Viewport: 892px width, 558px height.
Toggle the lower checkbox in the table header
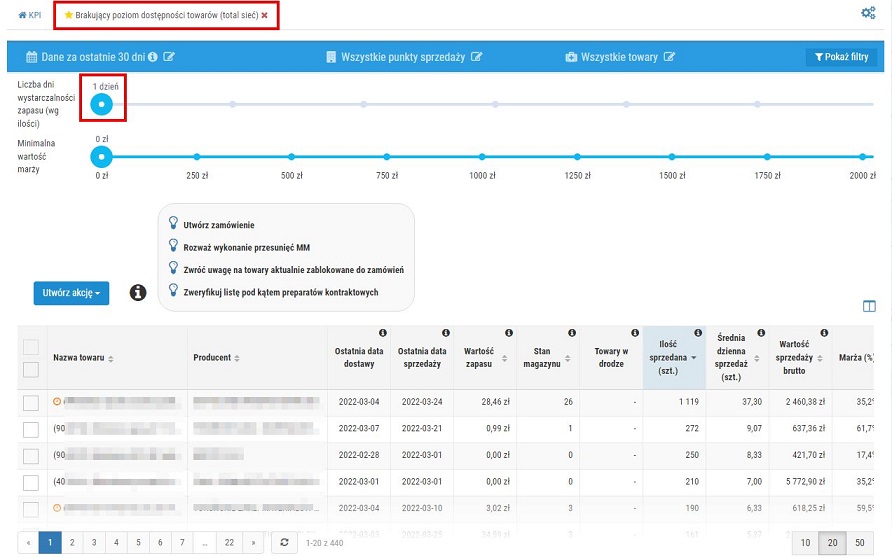click(x=31, y=370)
